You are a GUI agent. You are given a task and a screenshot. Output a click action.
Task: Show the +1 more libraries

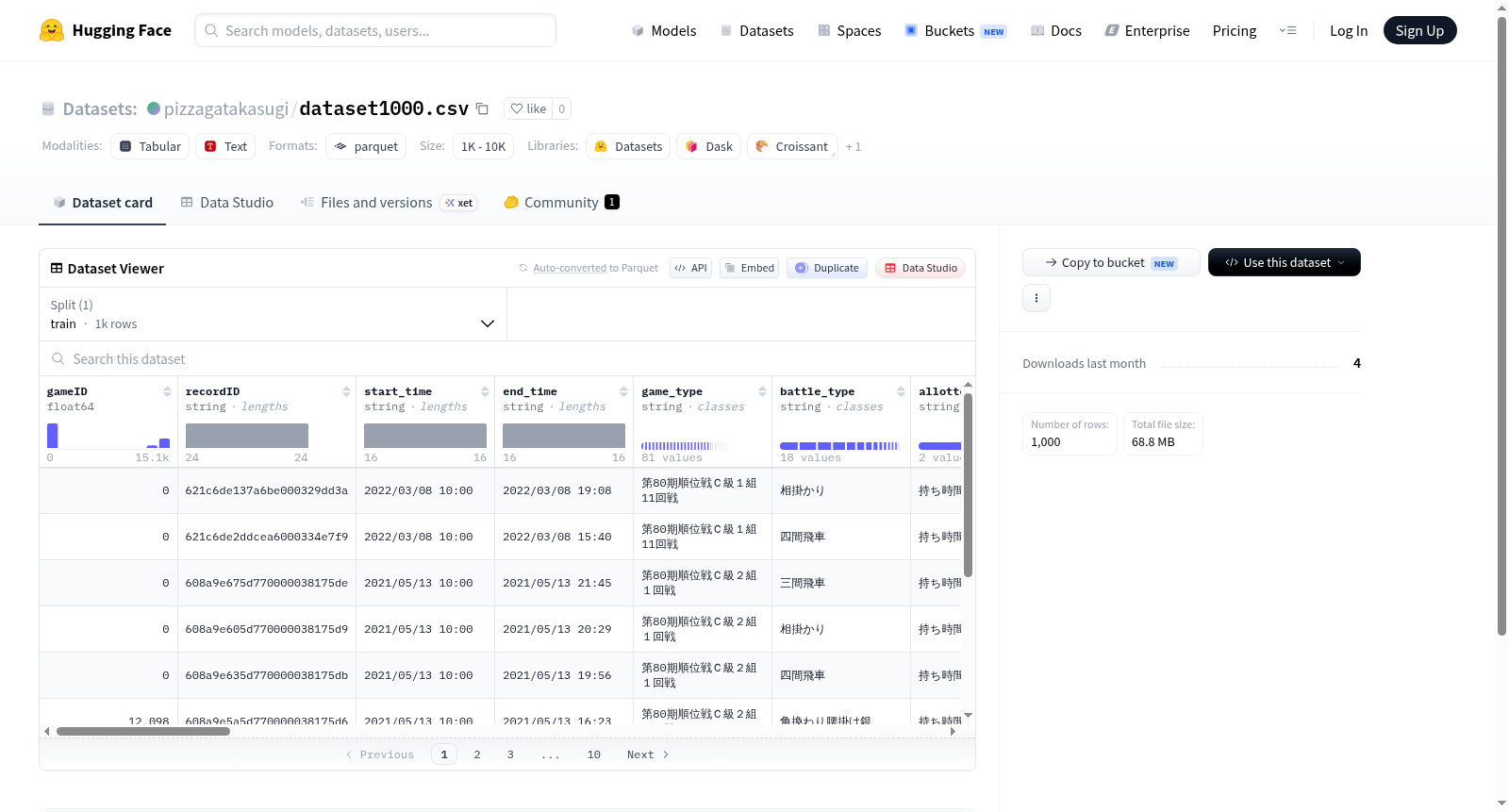click(854, 146)
